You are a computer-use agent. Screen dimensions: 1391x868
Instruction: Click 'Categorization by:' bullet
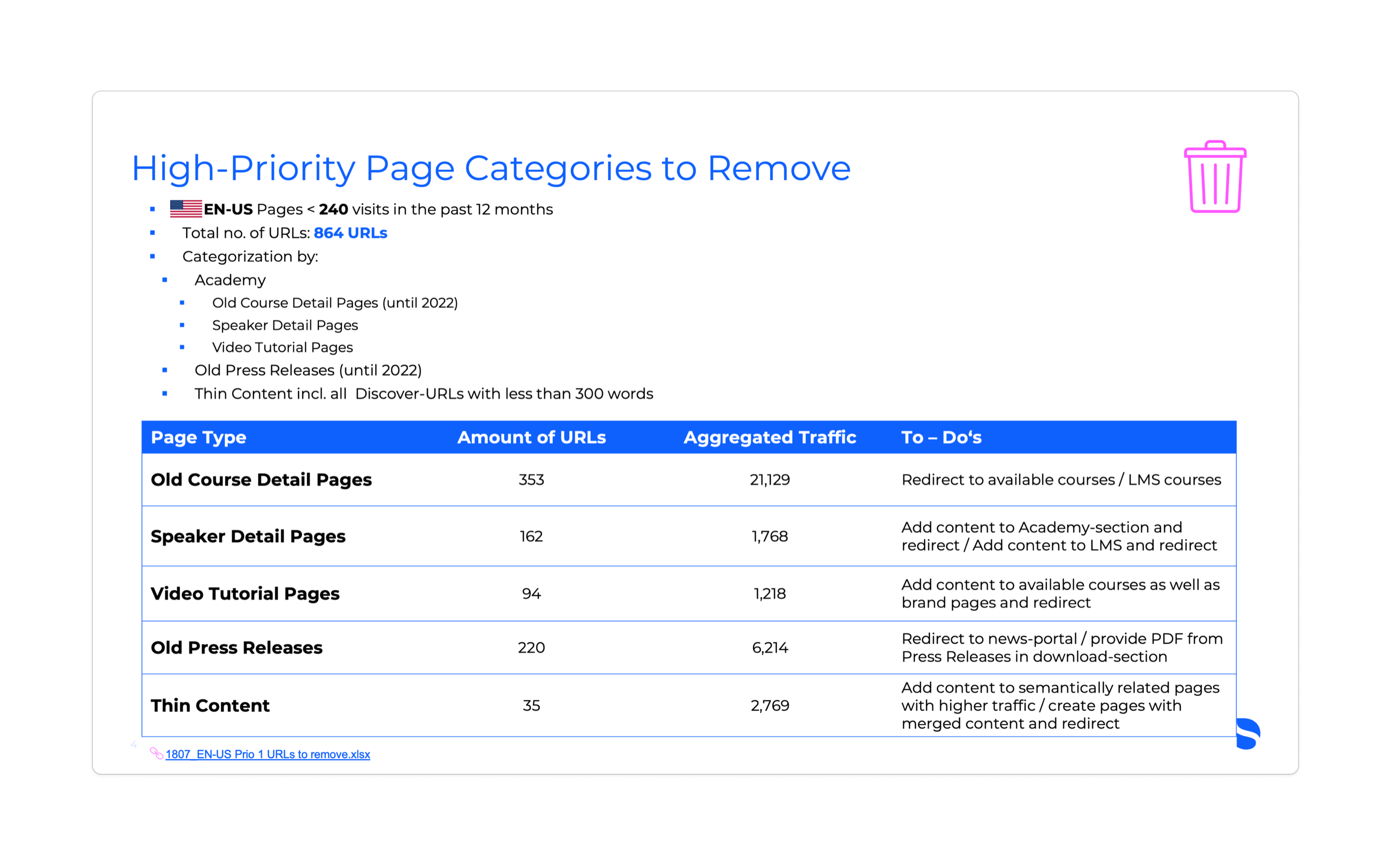[250, 257]
